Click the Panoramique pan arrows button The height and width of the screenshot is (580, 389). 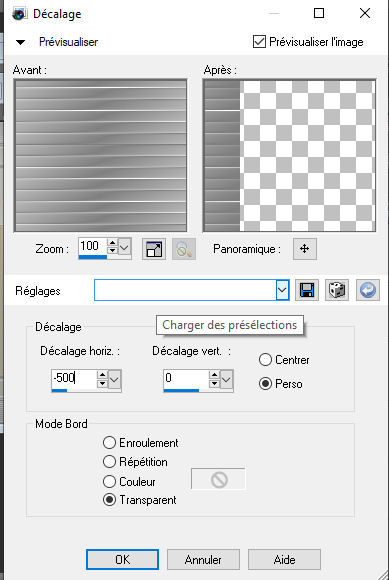305,249
